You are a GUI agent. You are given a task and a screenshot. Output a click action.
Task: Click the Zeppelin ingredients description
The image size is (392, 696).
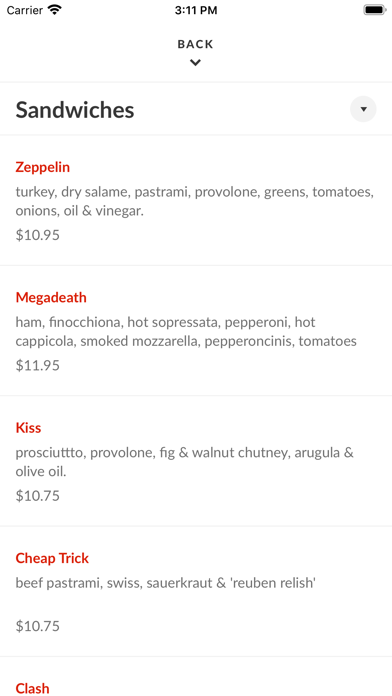[x=195, y=202]
